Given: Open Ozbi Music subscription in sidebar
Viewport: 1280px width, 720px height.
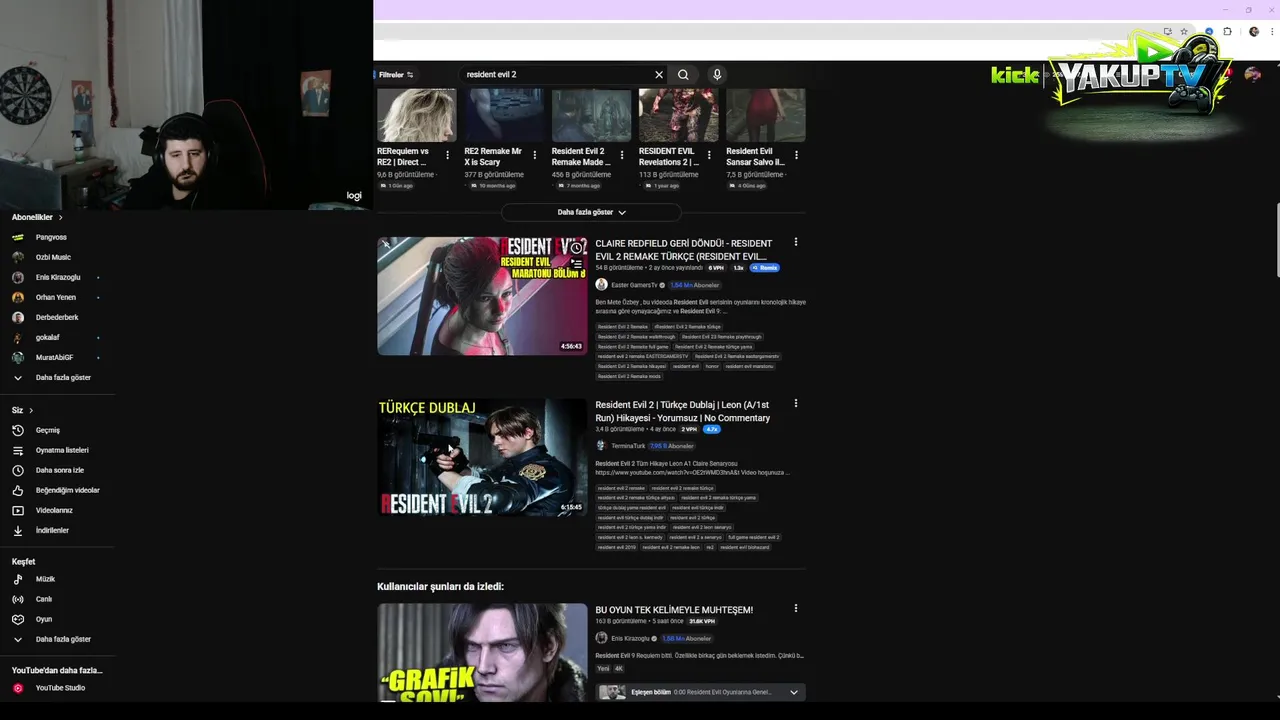Looking at the screenshot, I should tap(53, 257).
